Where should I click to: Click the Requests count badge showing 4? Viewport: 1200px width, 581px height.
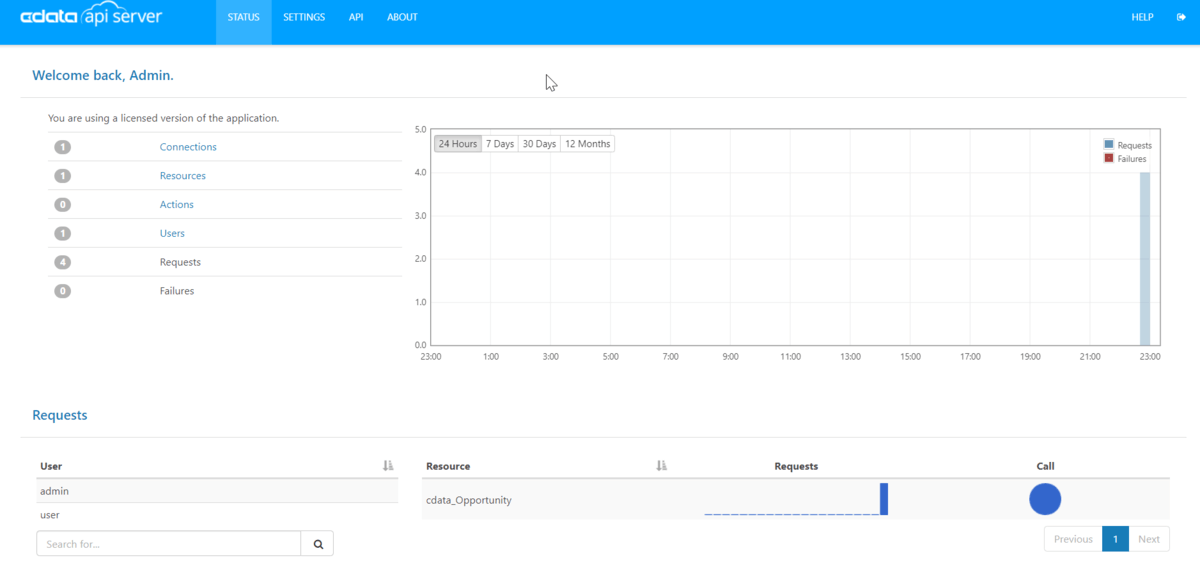pos(63,262)
